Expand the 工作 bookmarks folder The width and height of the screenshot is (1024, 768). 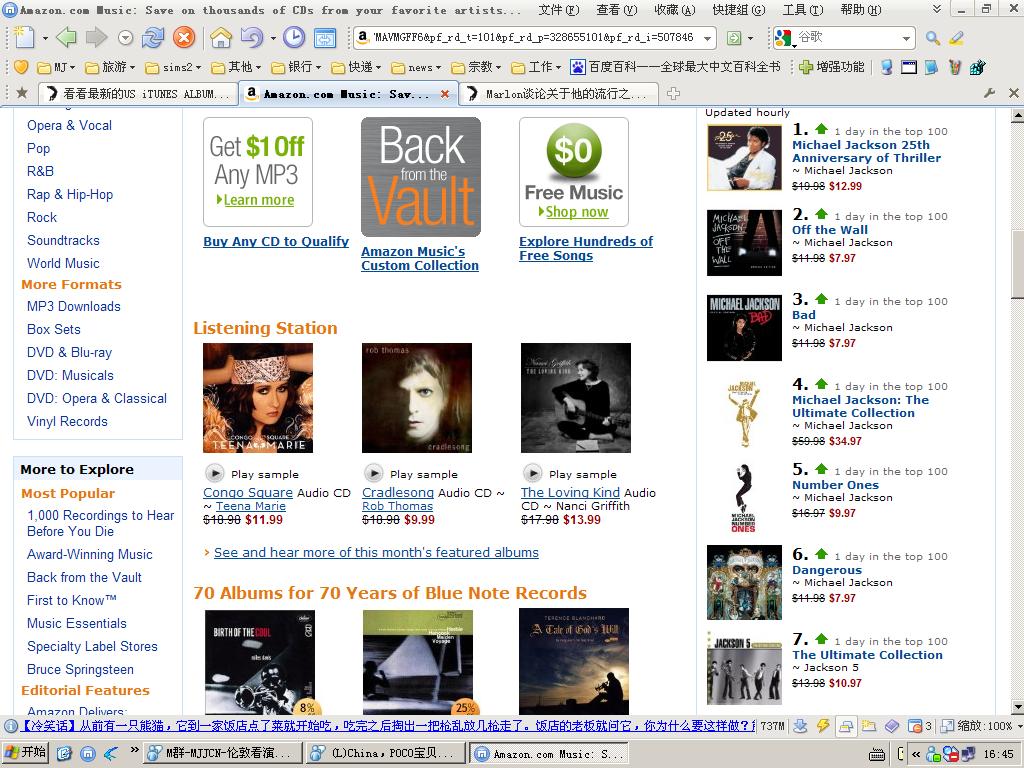click(x=536, y=67)
